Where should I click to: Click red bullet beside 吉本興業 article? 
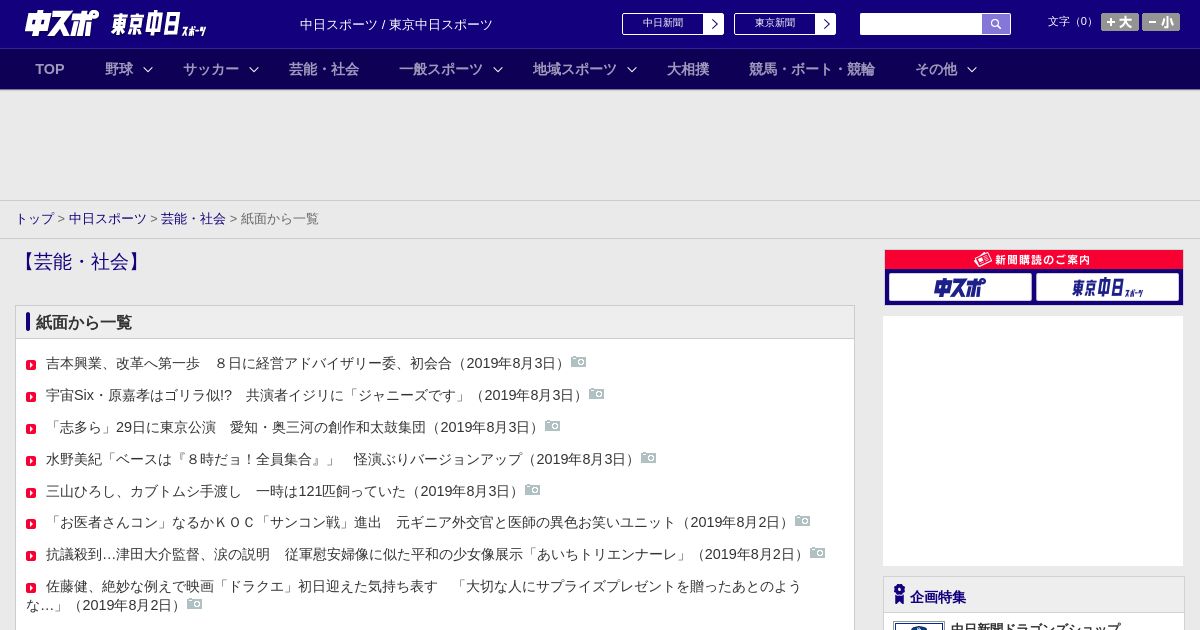click(31, 365)
